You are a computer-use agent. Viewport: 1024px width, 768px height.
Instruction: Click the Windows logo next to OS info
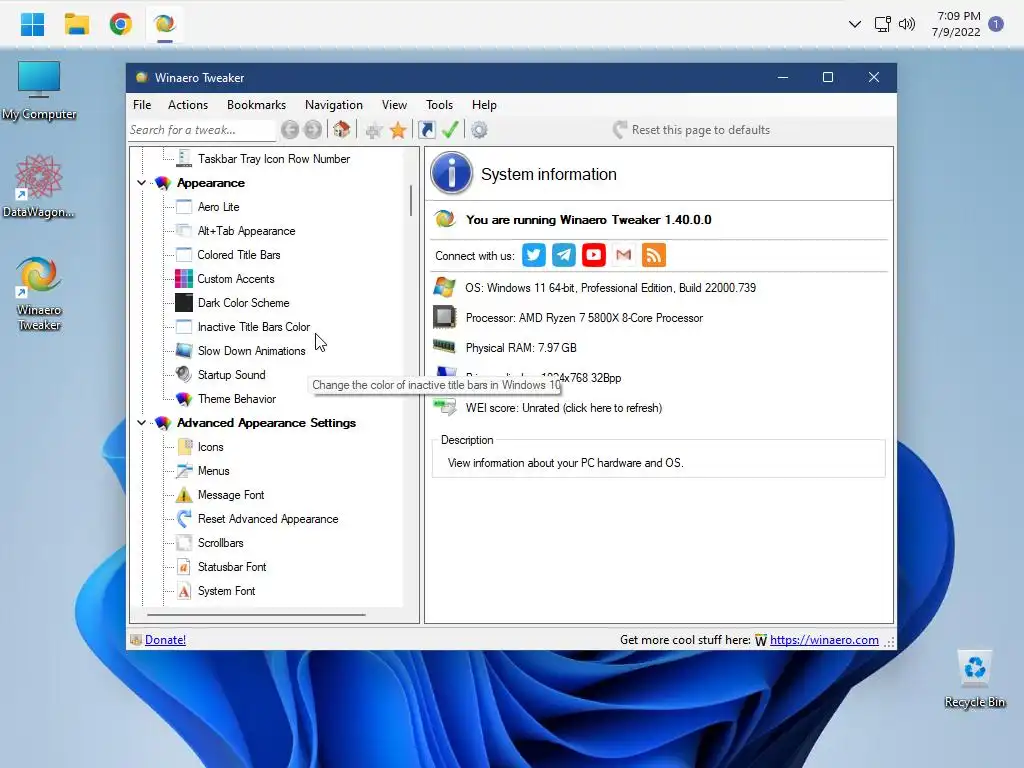point(444,287)
